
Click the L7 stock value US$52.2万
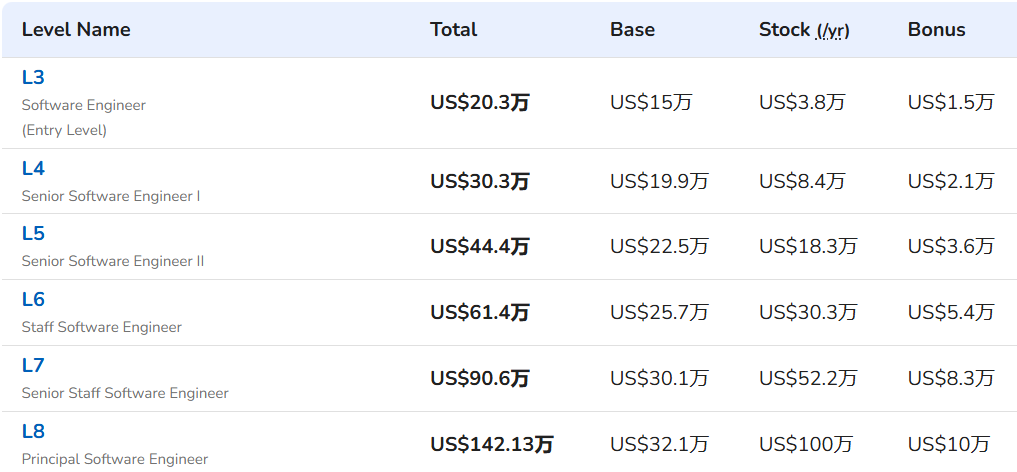808,377
